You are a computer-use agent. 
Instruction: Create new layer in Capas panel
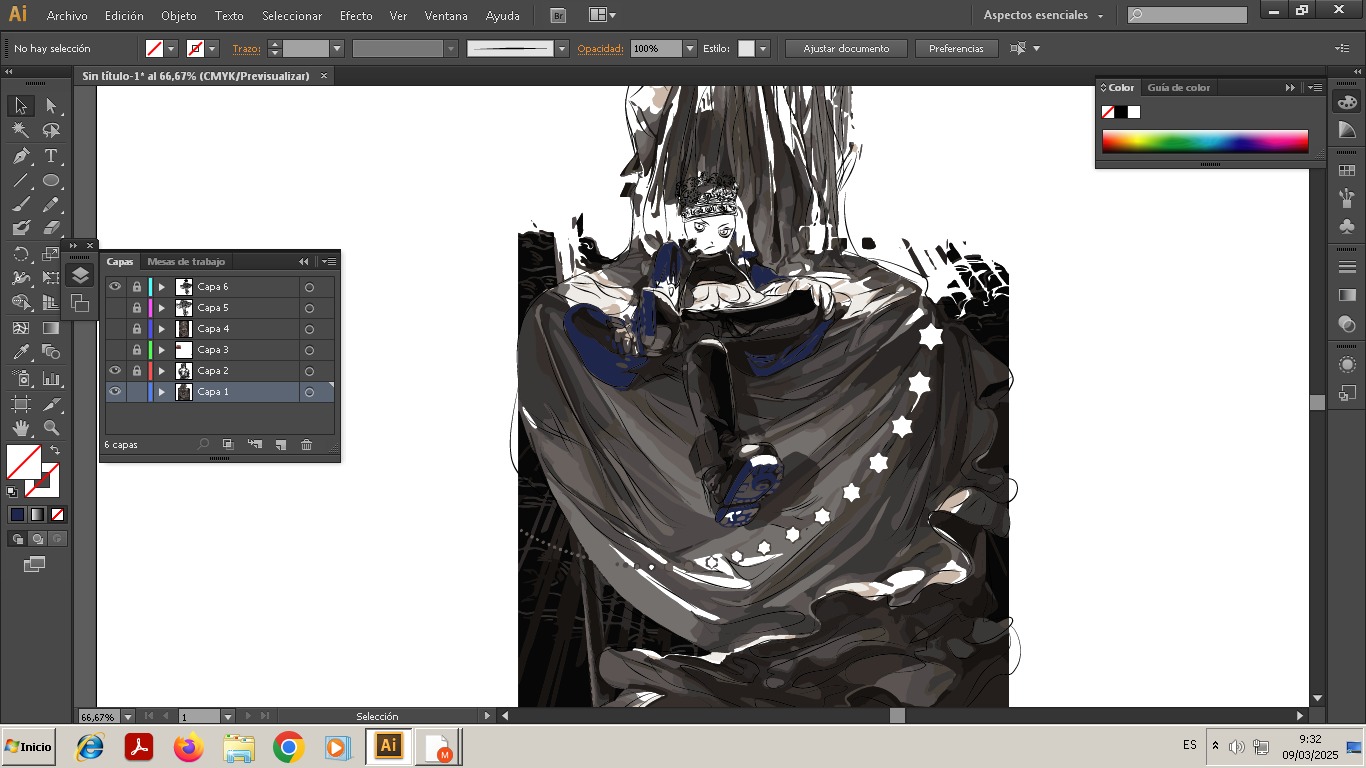(281, 445)
